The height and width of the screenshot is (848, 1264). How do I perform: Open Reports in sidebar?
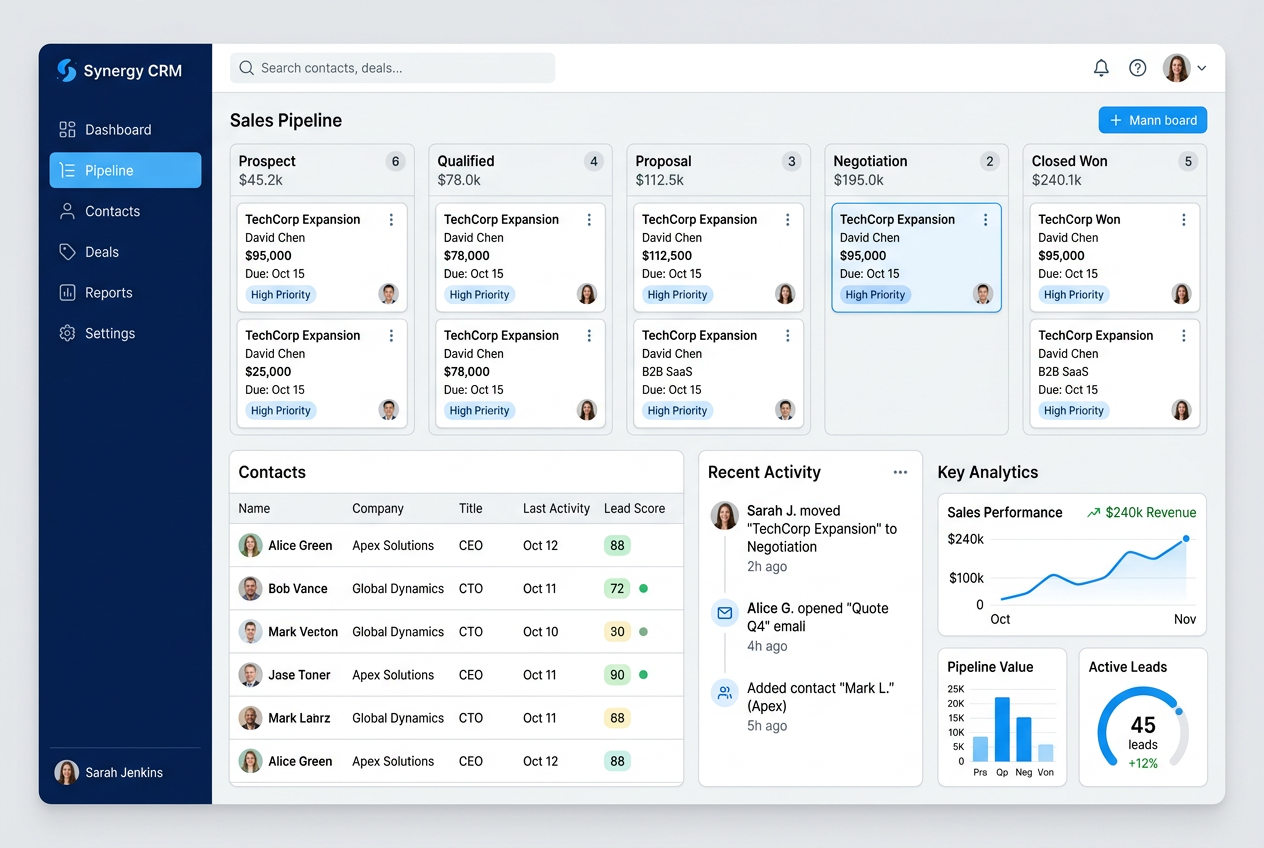125,293
